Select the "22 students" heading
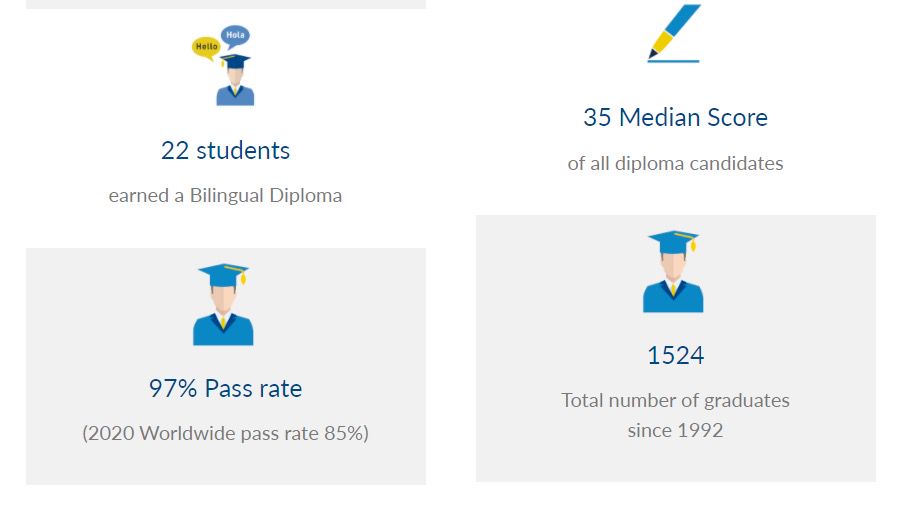The image size is (900, 509). (x=225, y=151)
